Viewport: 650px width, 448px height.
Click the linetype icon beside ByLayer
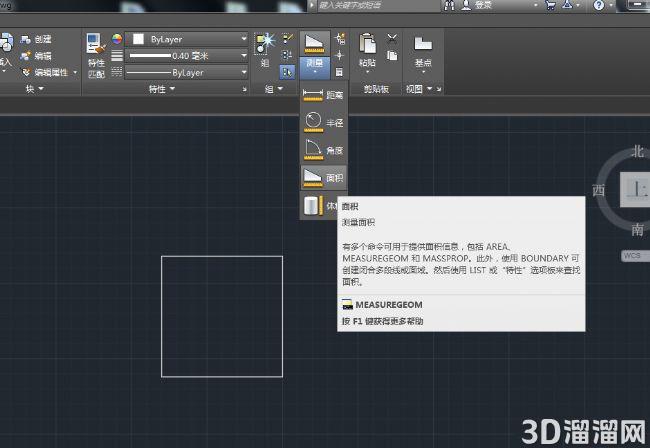click(x=117, y=72)
